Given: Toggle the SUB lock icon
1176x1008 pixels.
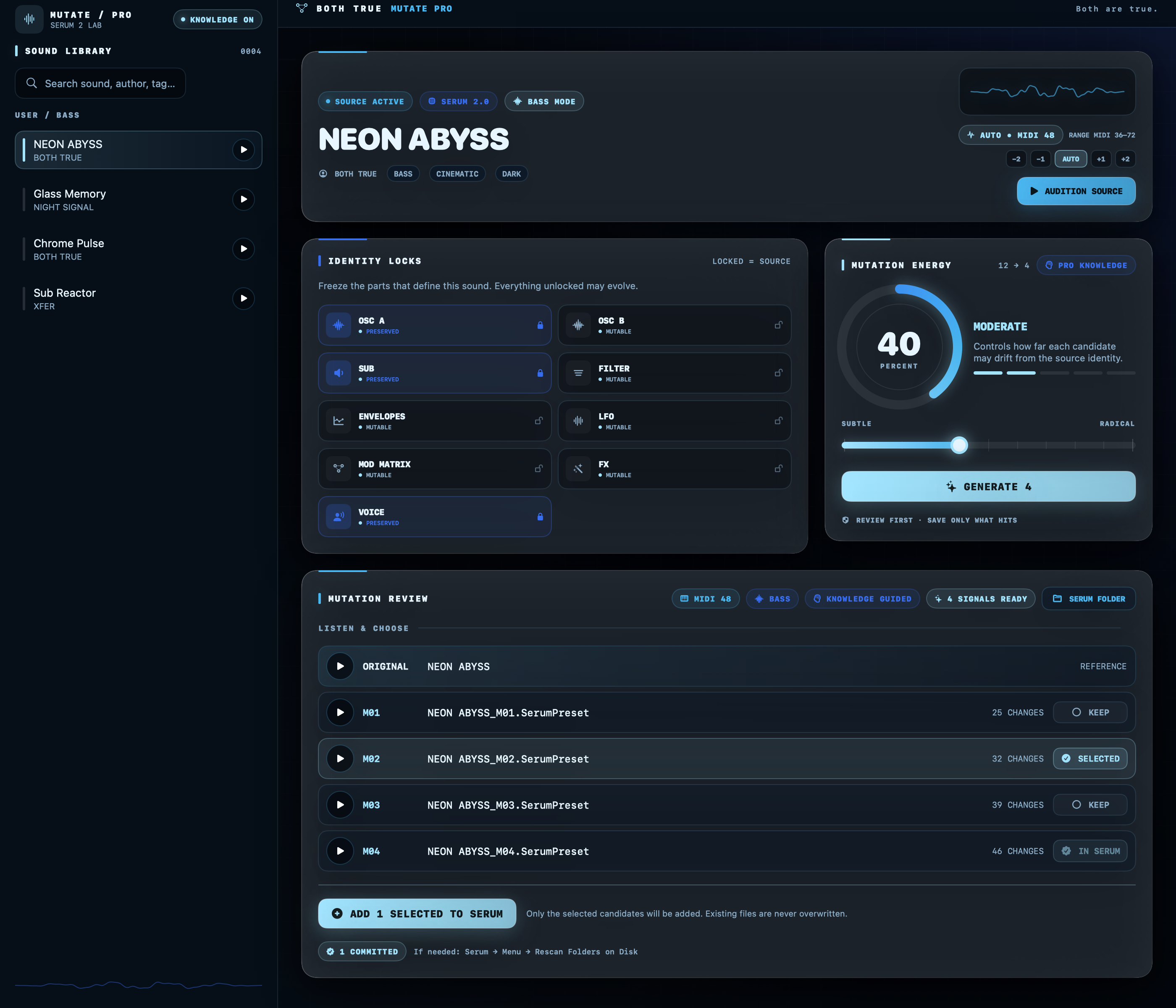Looking at the screenshot, I should point(540,373).
